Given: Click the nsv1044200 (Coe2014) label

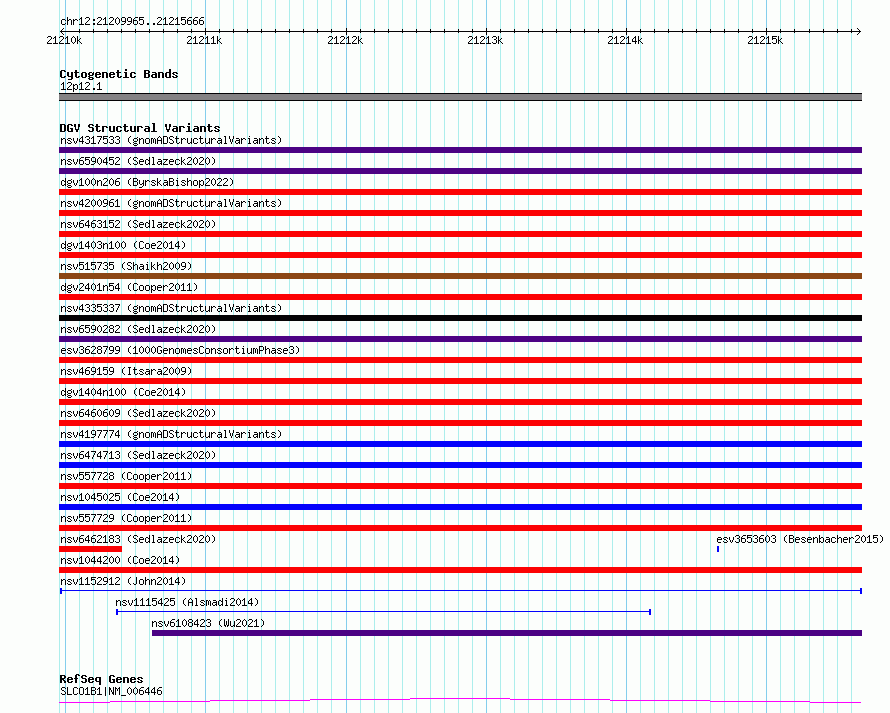Looking at the screenshot, I should [x=120, y=560].
